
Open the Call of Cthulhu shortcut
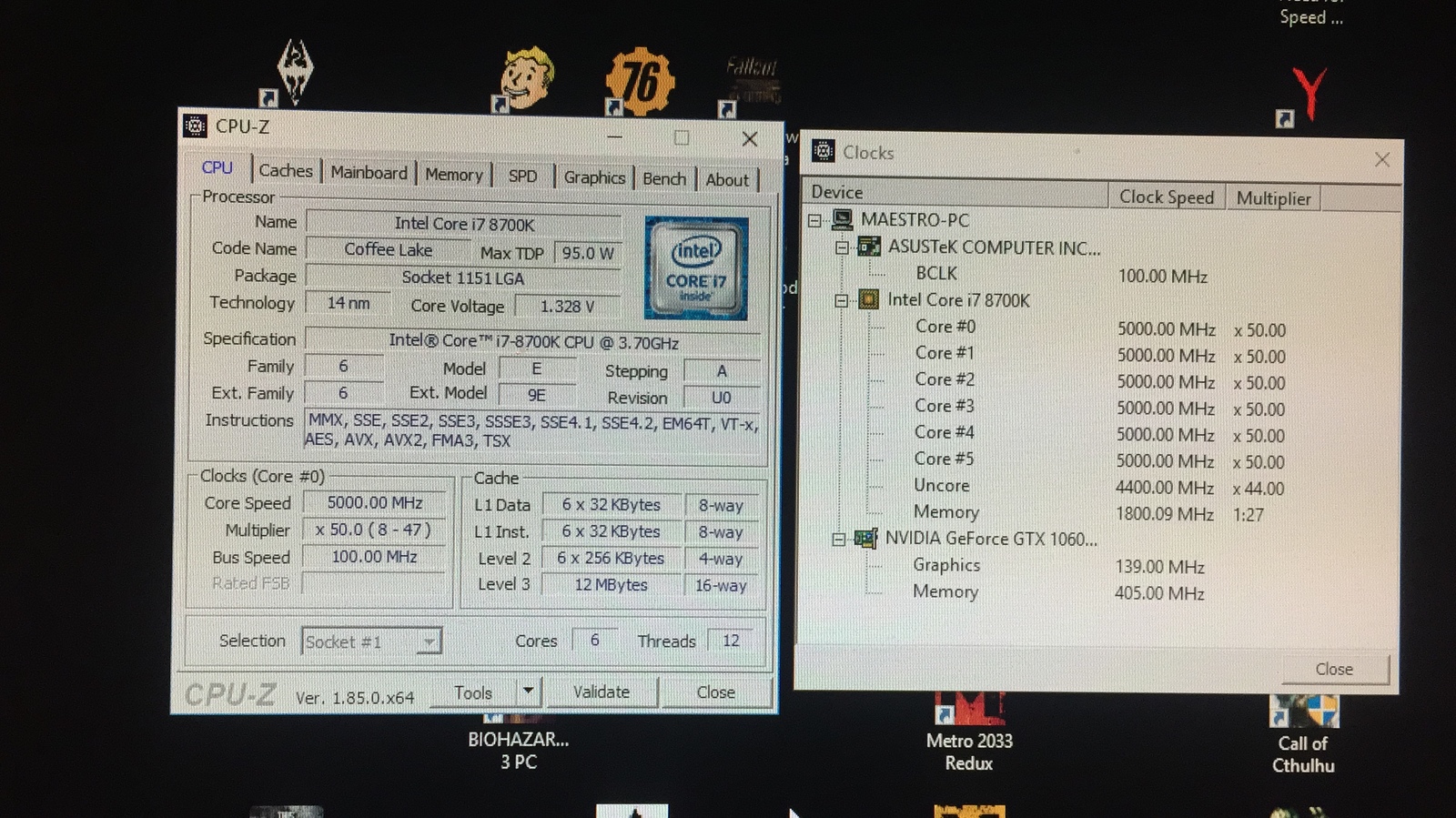(1303, 735)
